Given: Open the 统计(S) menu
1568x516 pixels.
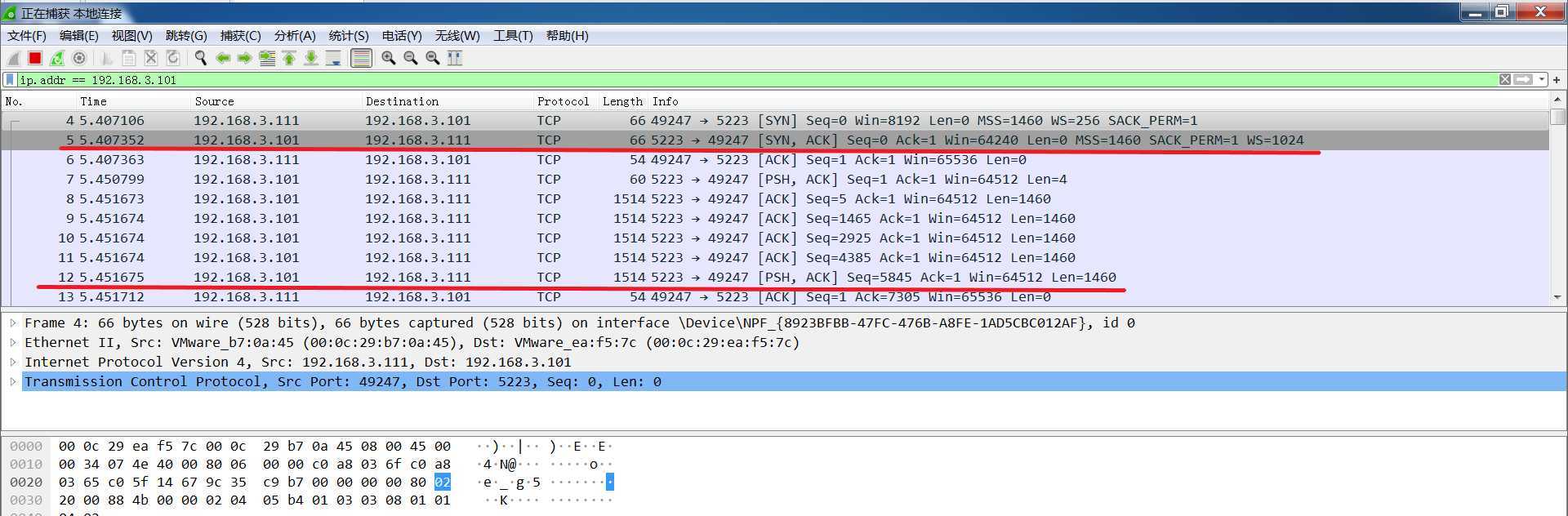Looking at the screenshot, I should point(349,36).
